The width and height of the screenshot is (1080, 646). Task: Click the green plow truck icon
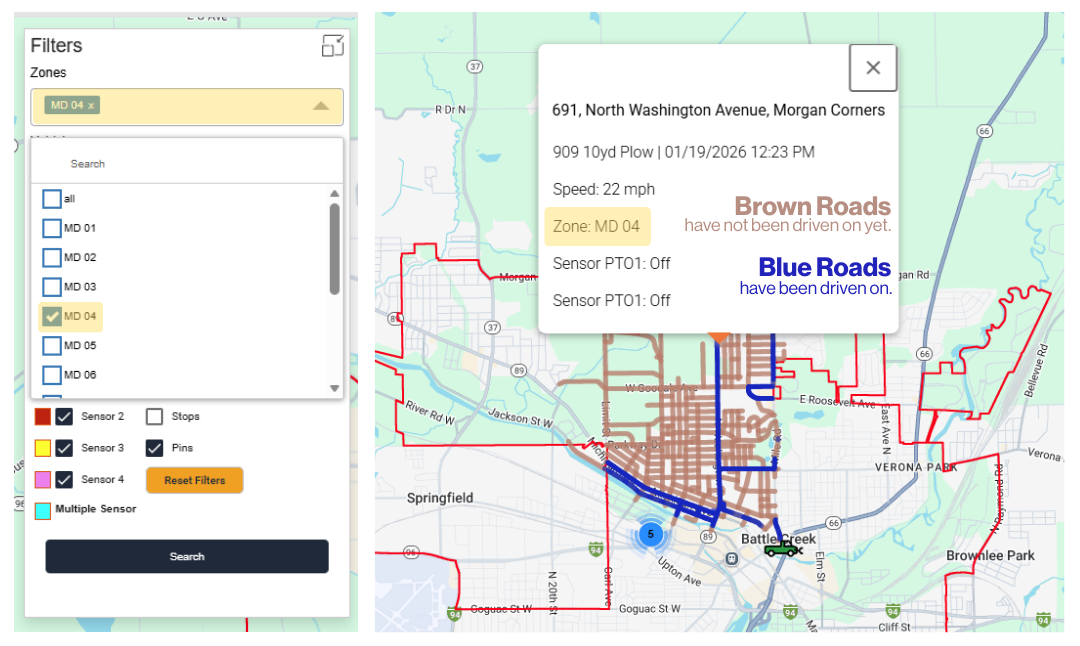point(781,549)
